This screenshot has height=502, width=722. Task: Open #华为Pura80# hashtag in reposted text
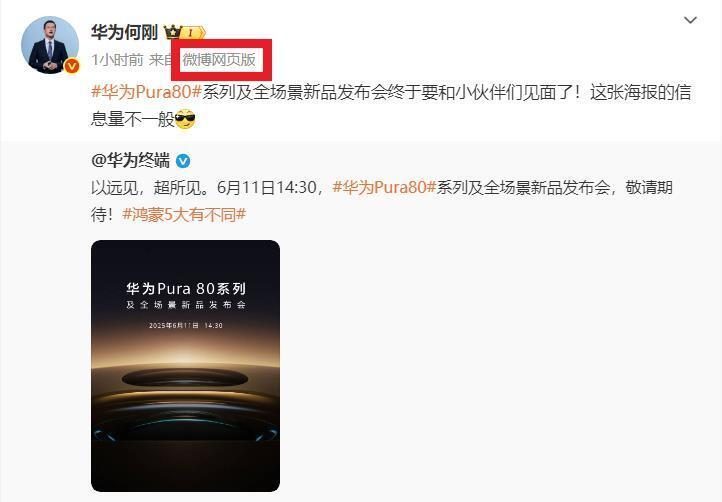tap(384, 187)
